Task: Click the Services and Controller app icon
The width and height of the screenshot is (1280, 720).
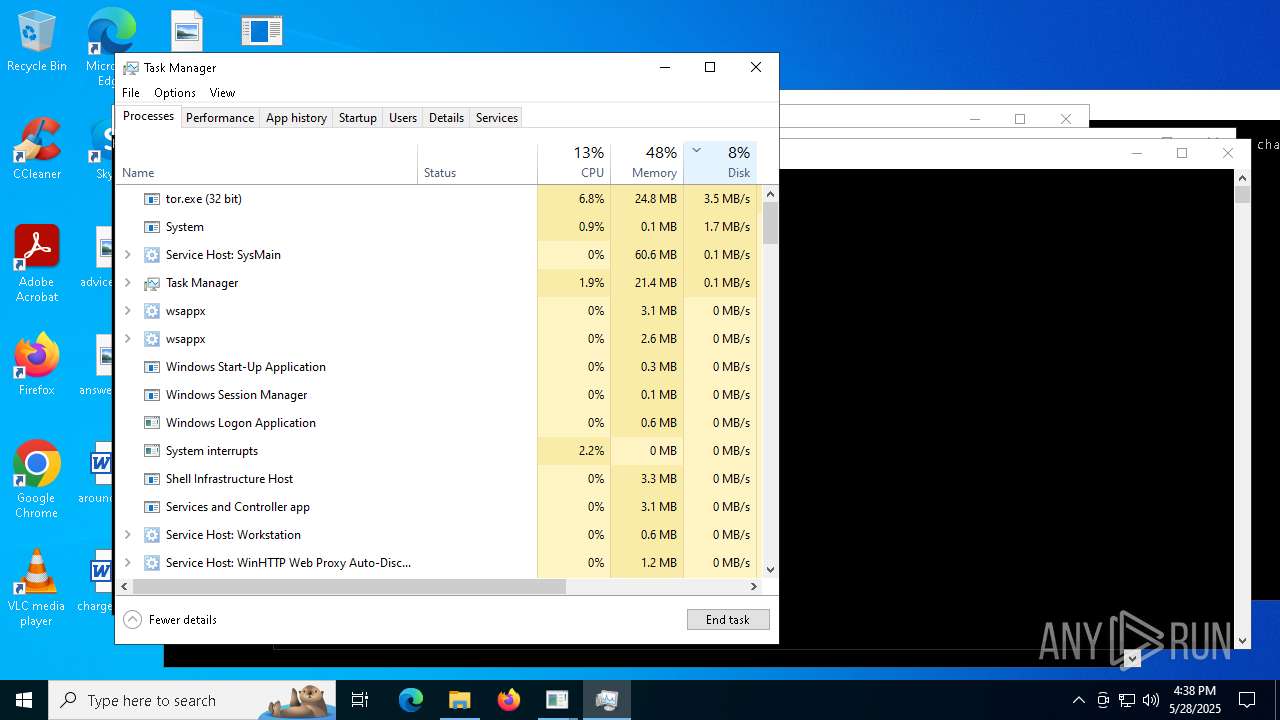Action: (152, 507)
